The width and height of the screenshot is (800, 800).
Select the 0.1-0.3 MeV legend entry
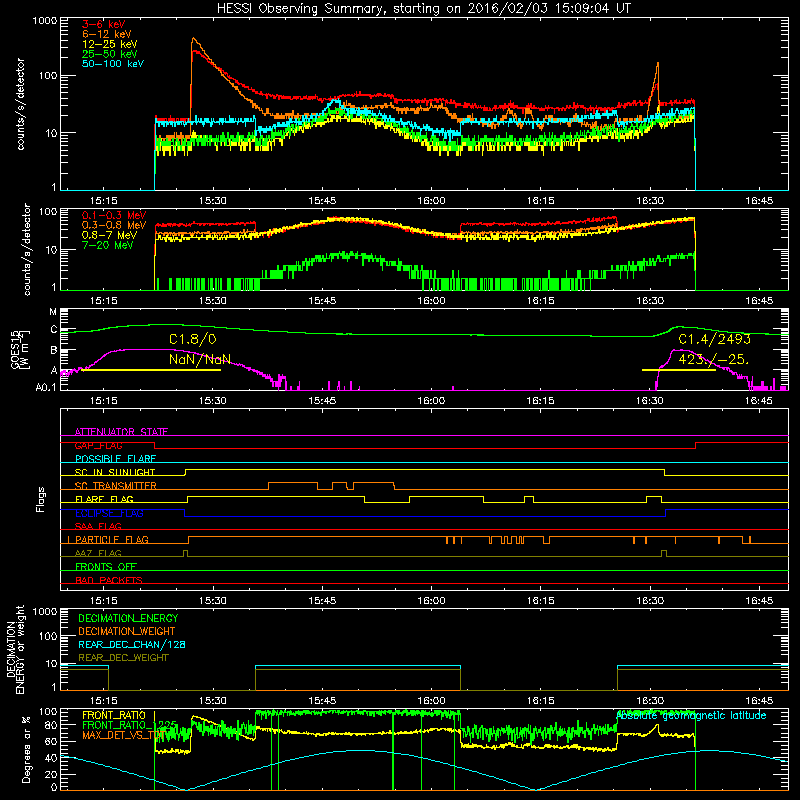coord(114,215)
